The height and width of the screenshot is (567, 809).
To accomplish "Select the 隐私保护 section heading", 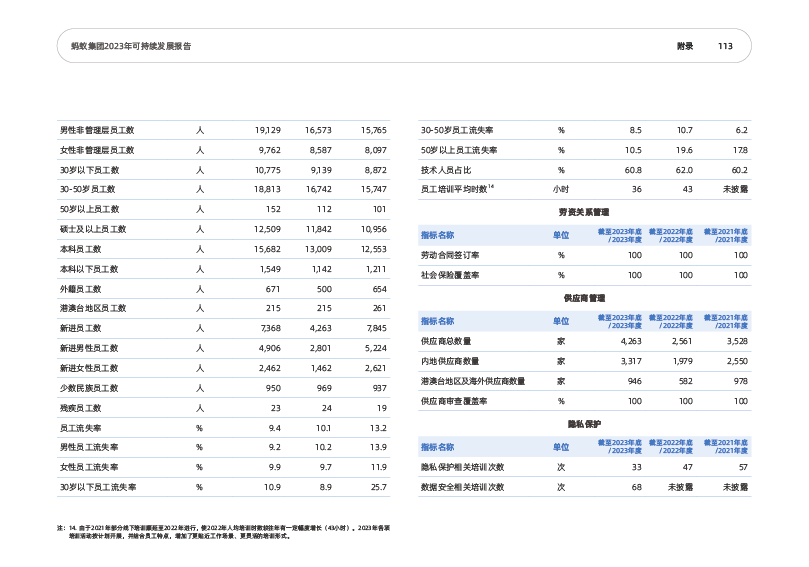I will coord(583,425).
